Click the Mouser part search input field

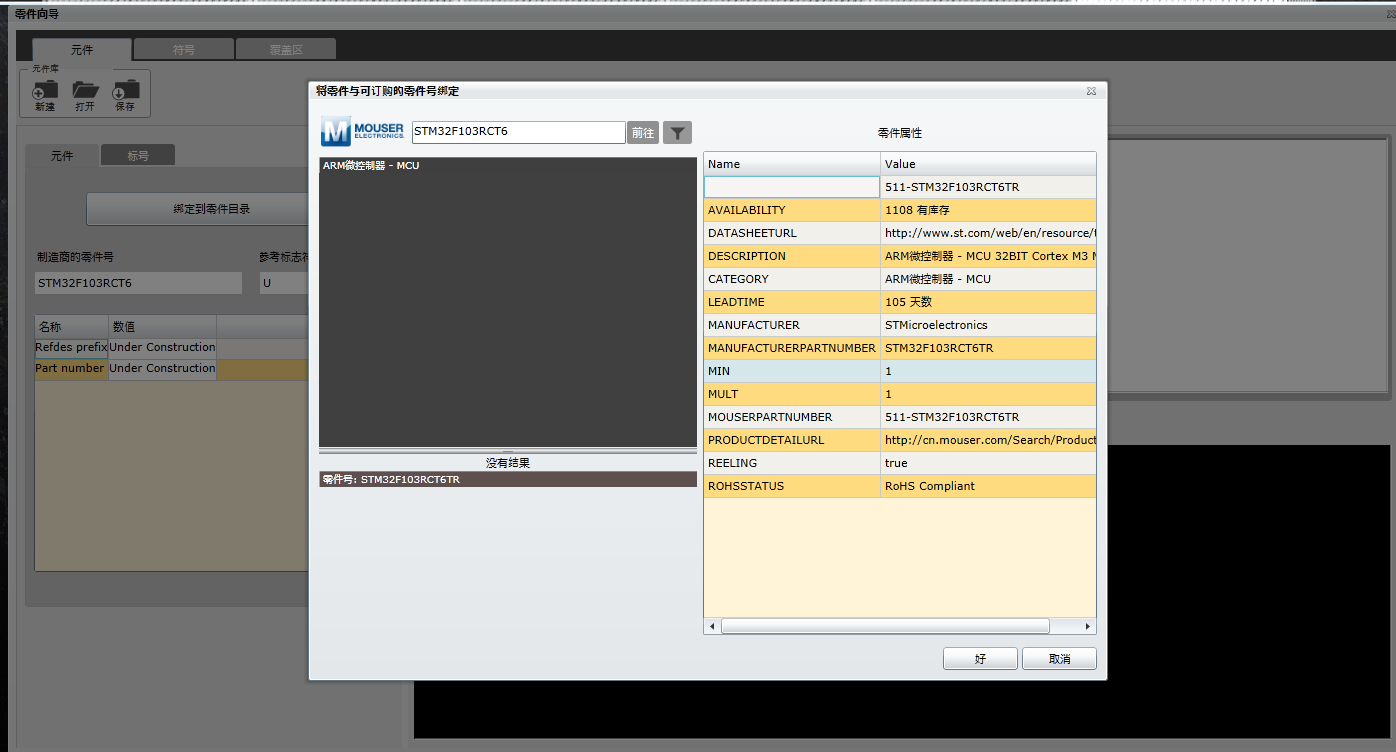tap(518, 132)
